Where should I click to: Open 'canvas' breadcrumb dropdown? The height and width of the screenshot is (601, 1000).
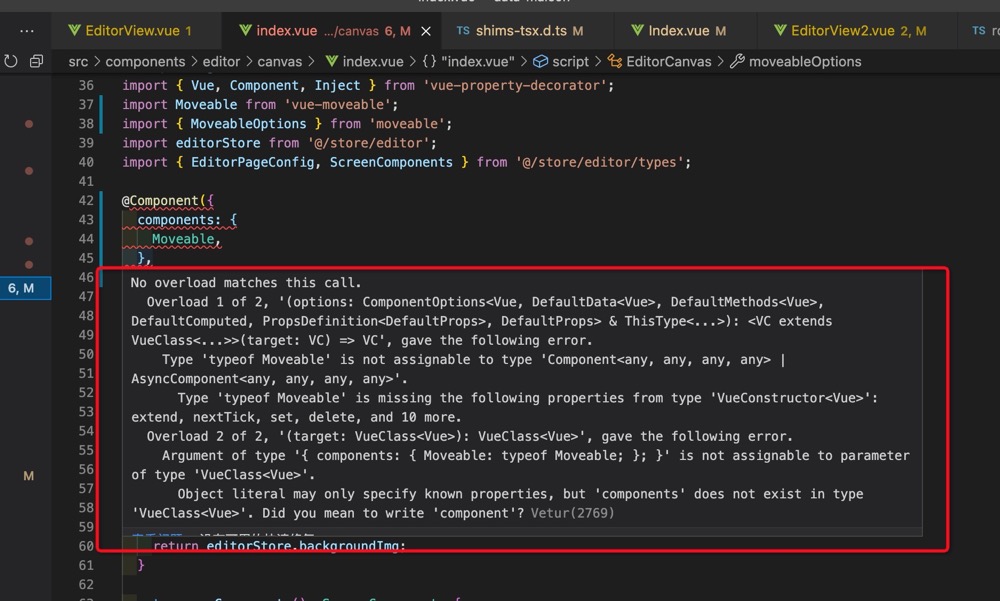pos(279,62)
